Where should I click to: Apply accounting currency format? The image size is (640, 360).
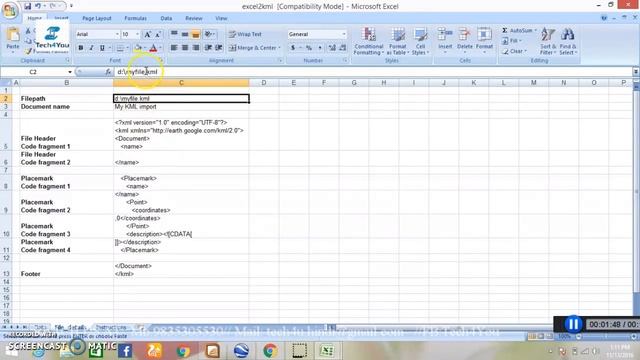point(293,48)
